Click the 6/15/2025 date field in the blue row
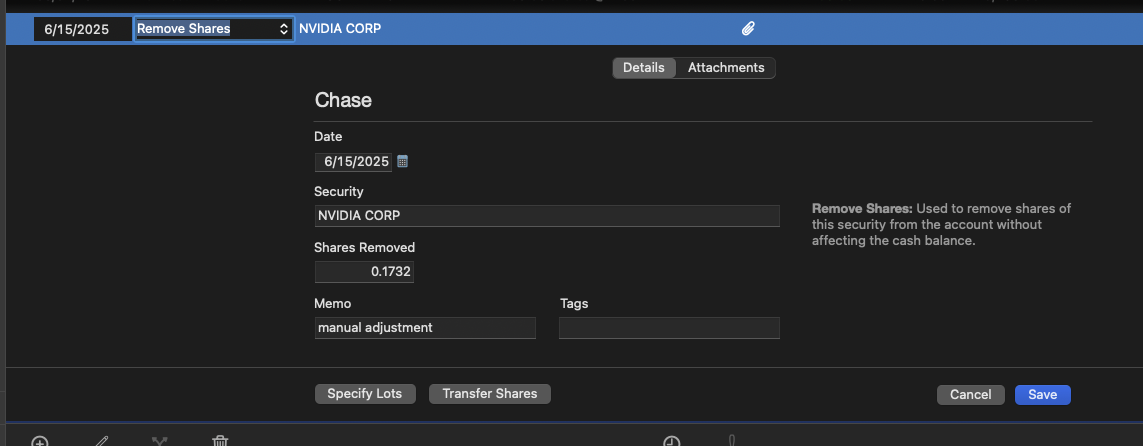The image size is (1143, 446). [x=82, y=29]
